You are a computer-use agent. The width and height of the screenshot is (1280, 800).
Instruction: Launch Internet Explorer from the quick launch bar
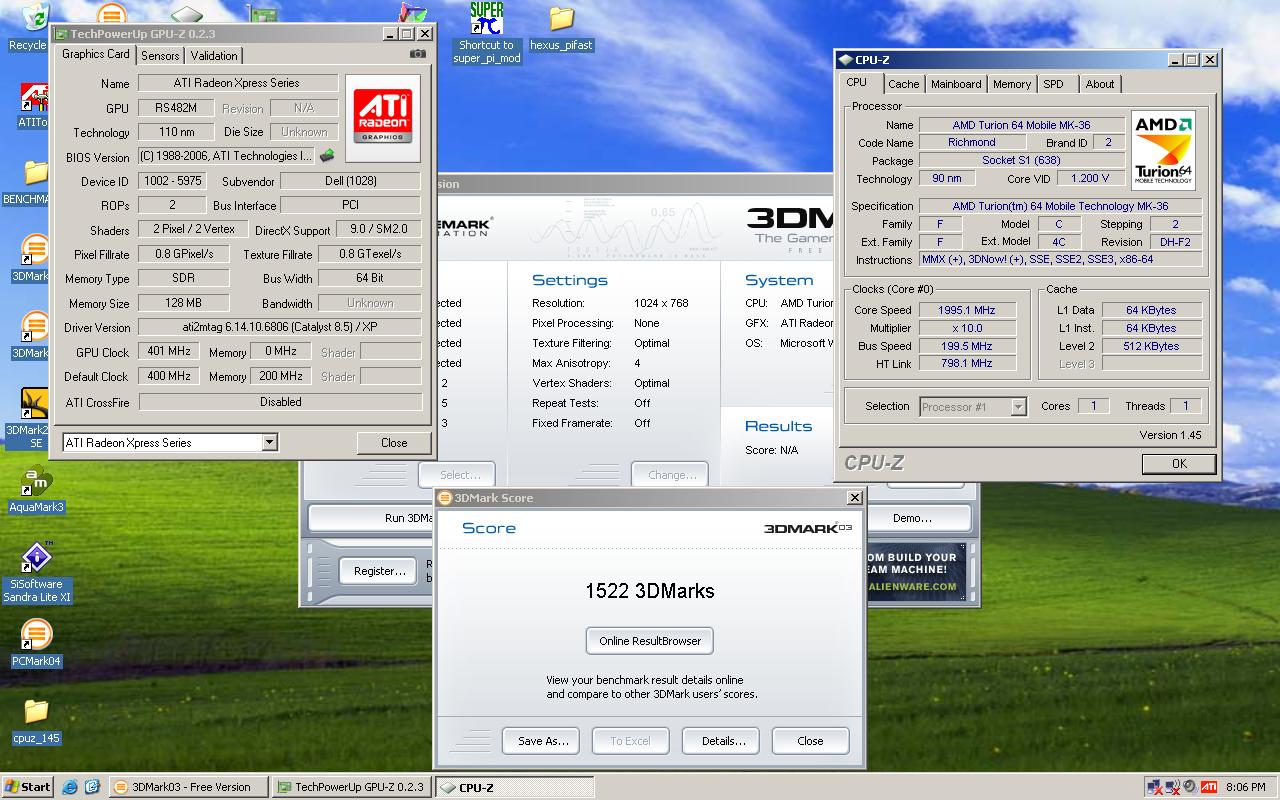click(x=70, y=787)
